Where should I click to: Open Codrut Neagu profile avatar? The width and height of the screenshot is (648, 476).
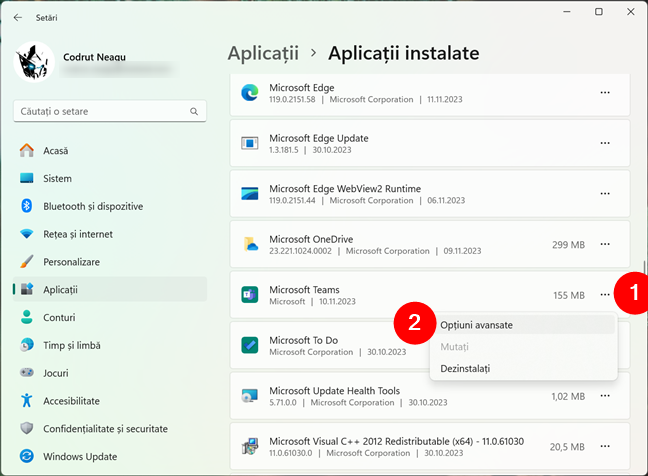pyautogui.click(x=34, y=62)
